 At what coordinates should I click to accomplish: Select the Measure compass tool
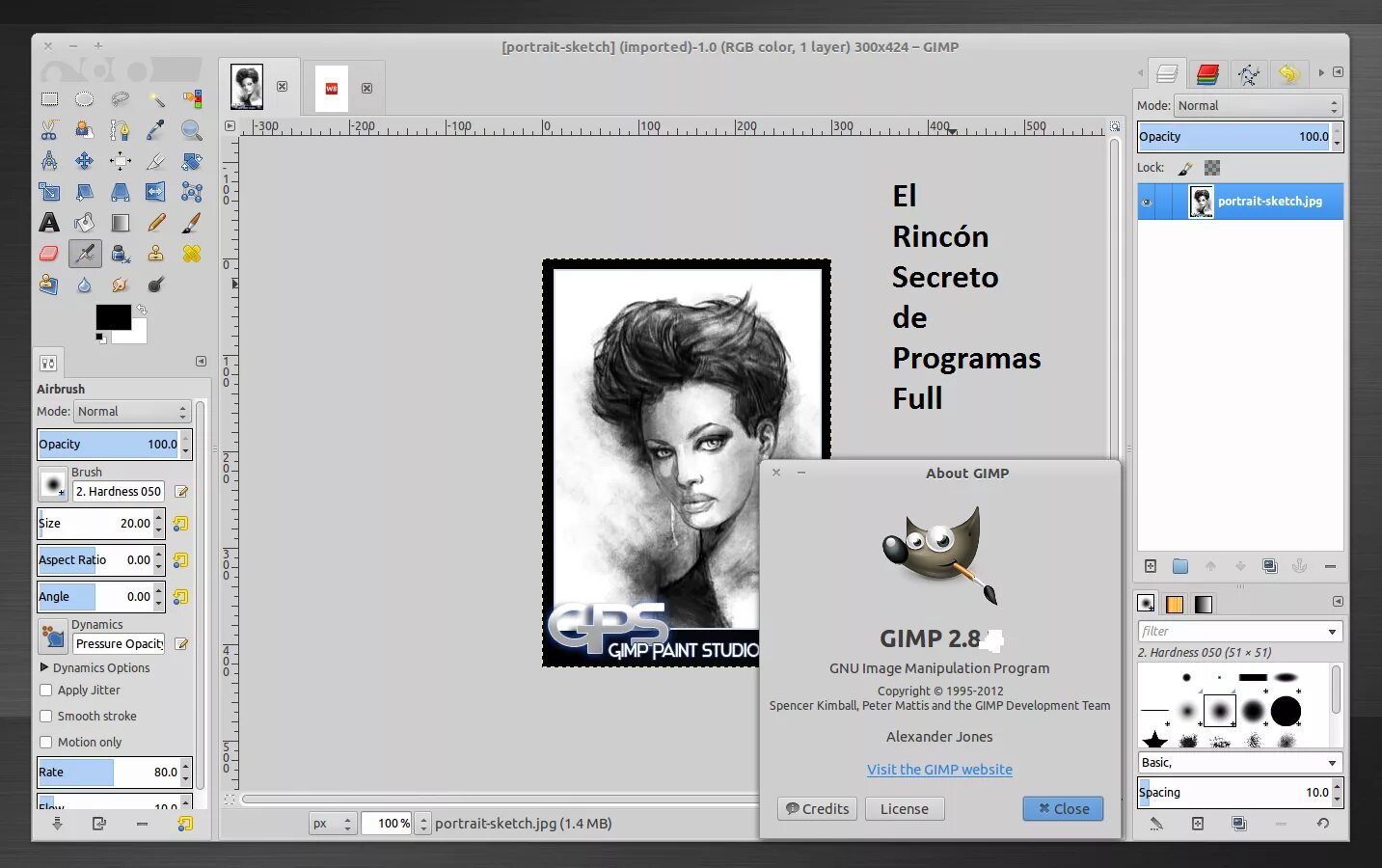click(x=49, y=161)
